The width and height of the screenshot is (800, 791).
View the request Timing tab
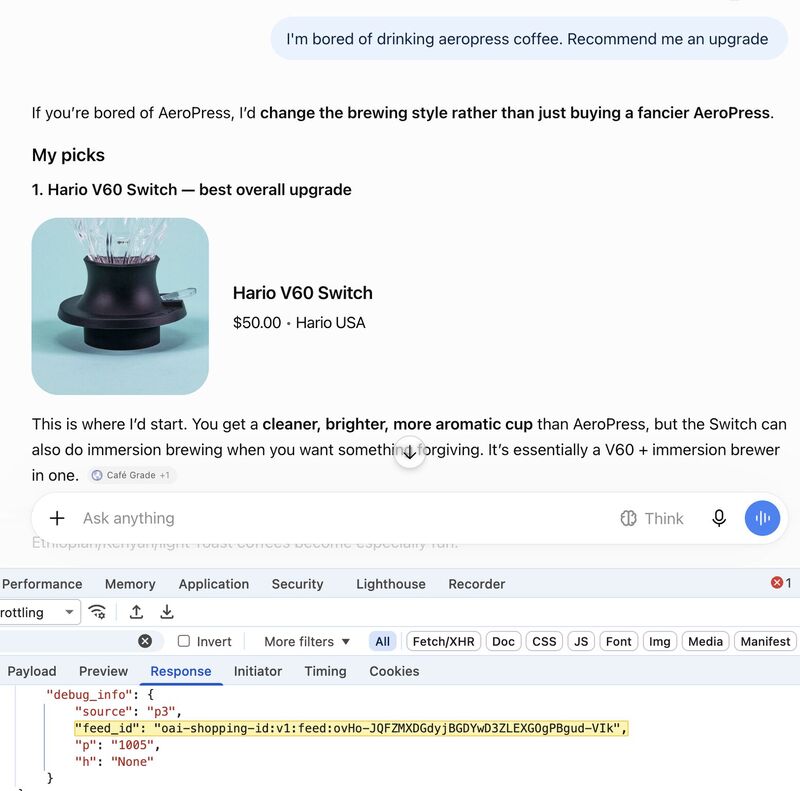[325, 671]
